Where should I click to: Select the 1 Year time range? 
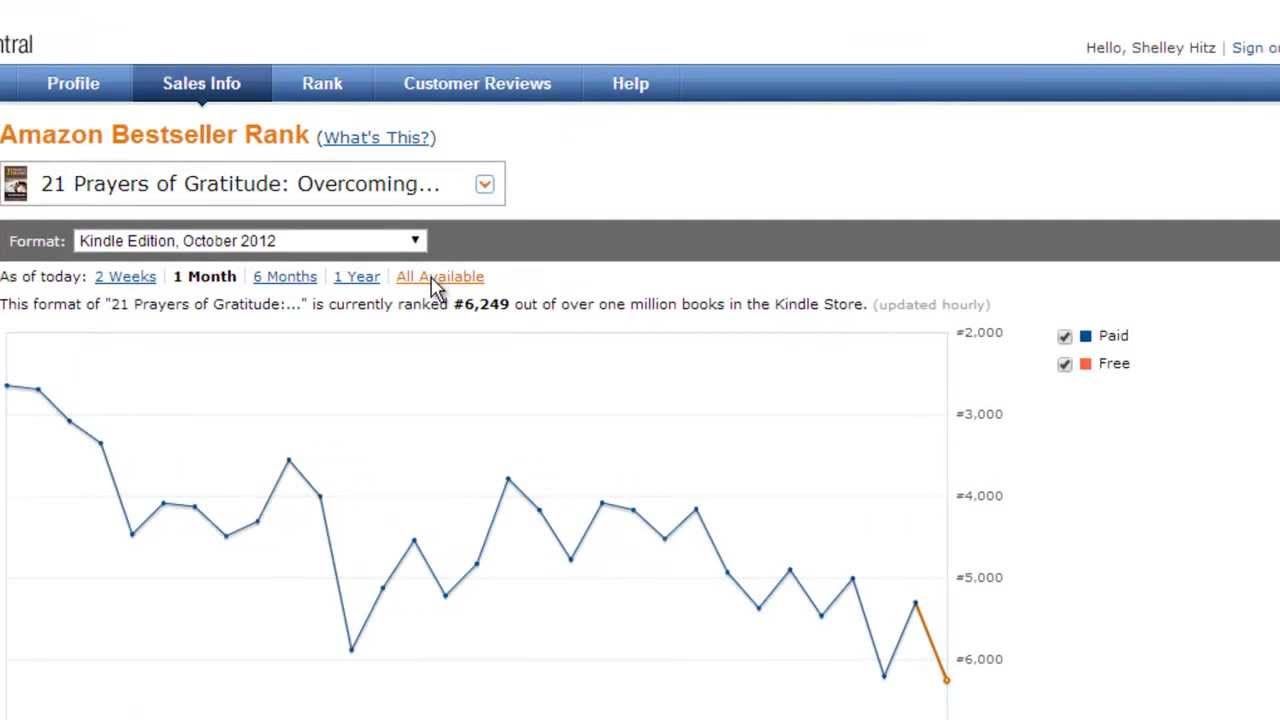point(357,277)
